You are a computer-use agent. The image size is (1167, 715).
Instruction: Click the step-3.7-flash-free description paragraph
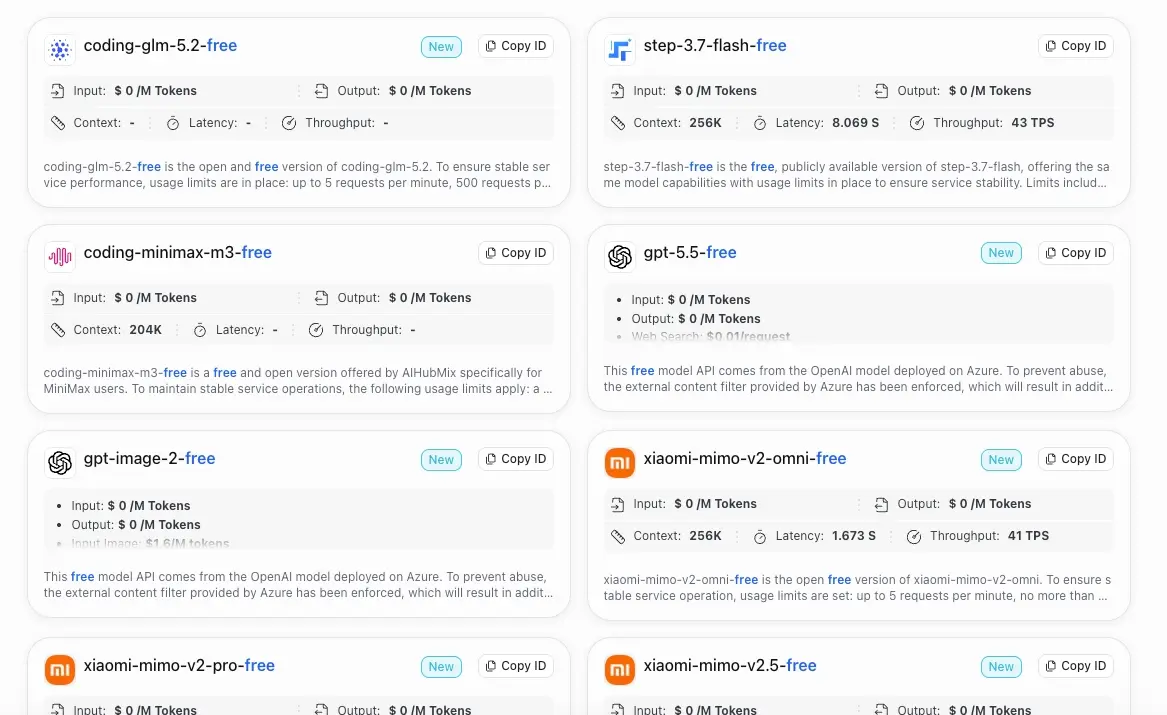pyautogui.click(x=857, y=175)
